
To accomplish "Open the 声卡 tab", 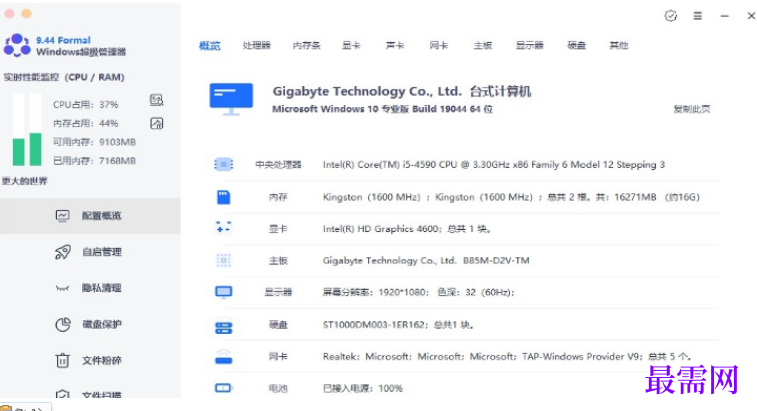I will [394, 45].
